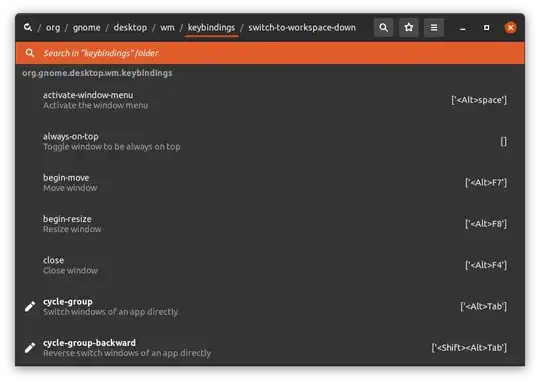Click the empty [] value of always-on-top
Screen dimensions: 540x383
click(x=503, y=141)
